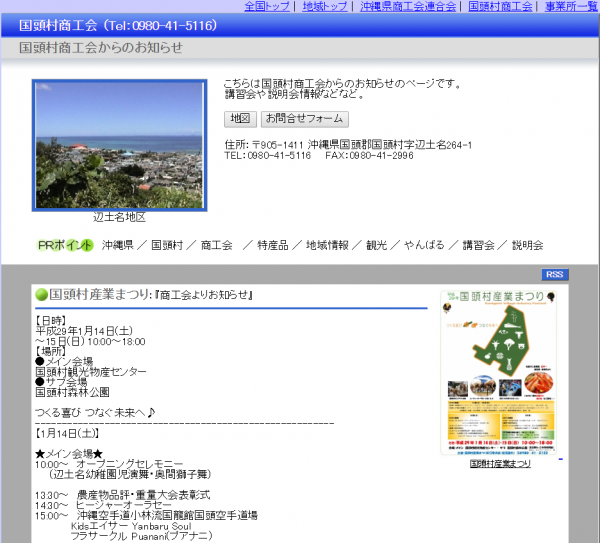Viewport: 600px width, 543px height.
Task: Click the 10:00〜 オープニングセレモニー line
Action: (x=109, y=464)
